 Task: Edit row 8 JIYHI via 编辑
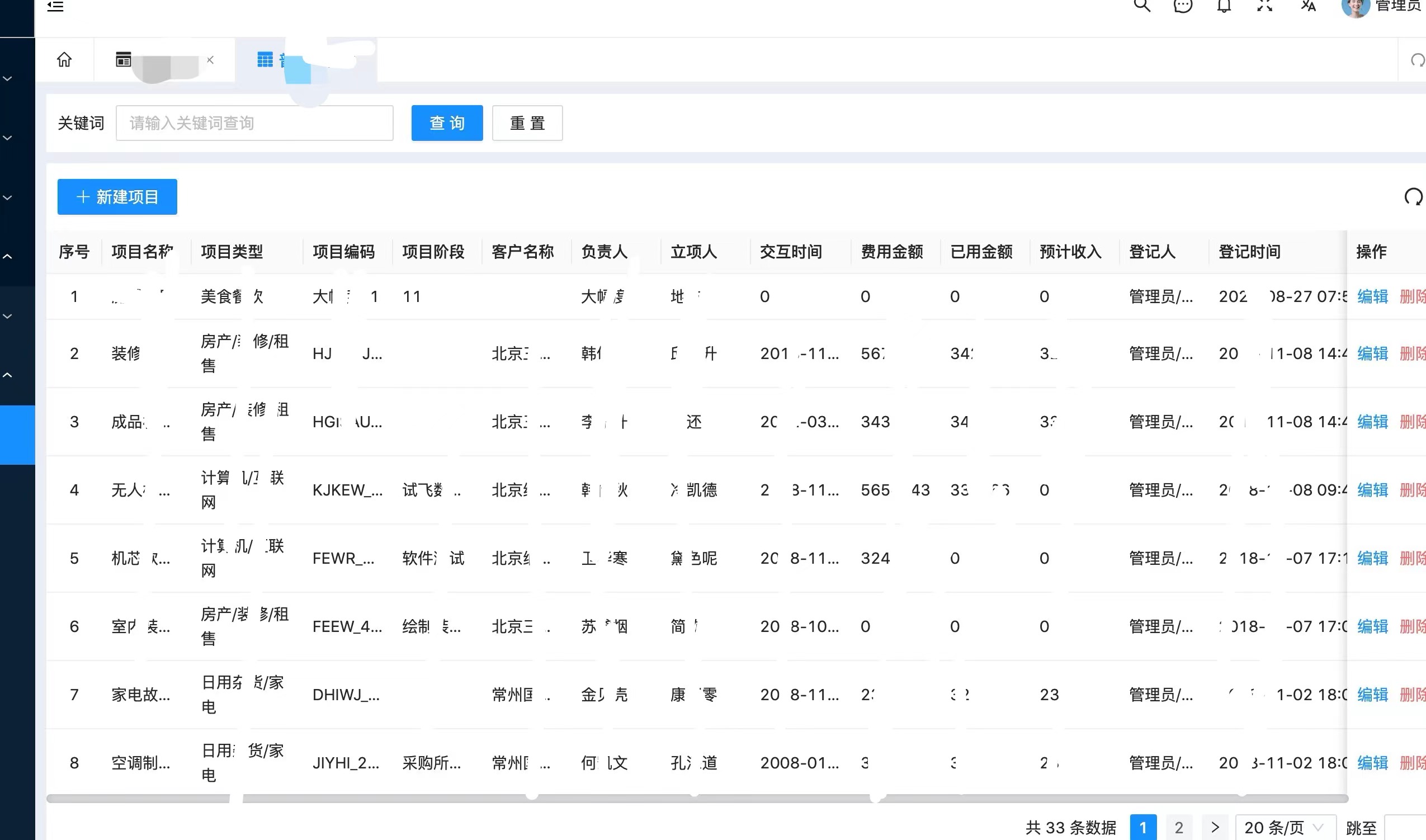point(1373,763)
